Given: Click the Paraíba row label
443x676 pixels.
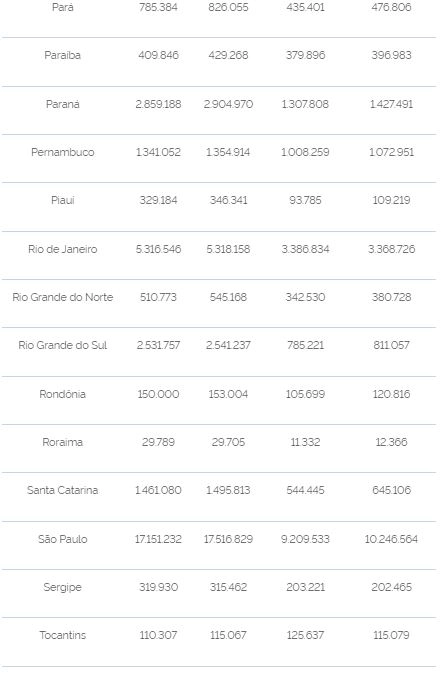Looking at the screenshot, I should (x=62, y=55).
